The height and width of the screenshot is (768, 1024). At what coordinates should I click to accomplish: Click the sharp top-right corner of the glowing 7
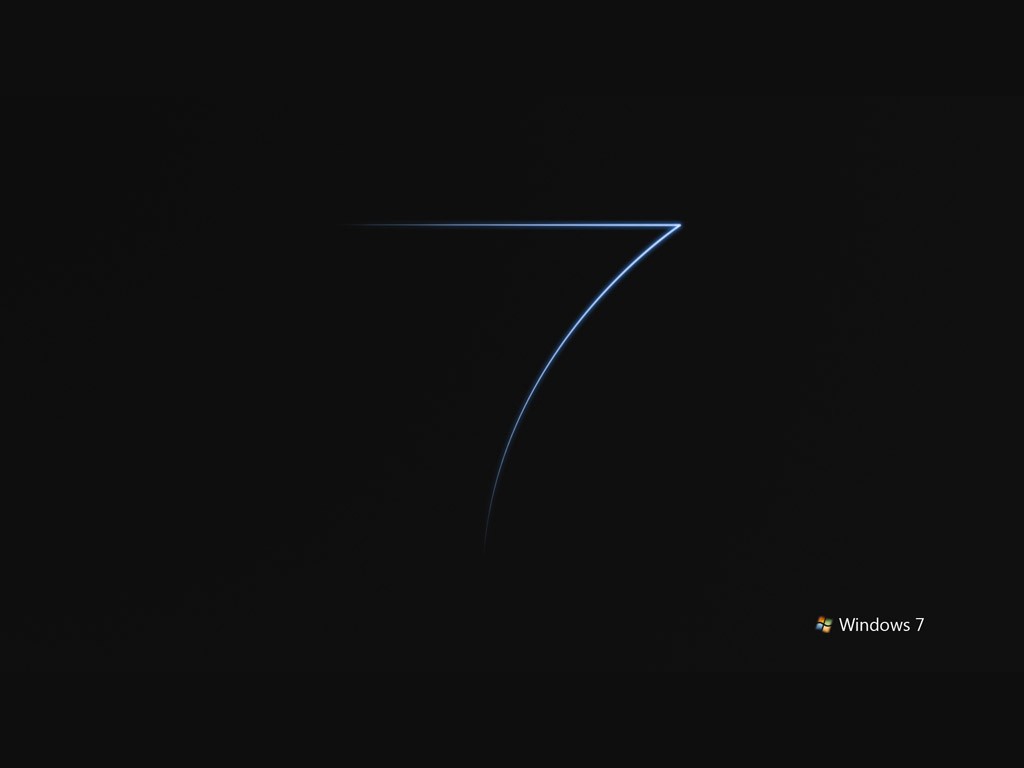click(680, 225)
